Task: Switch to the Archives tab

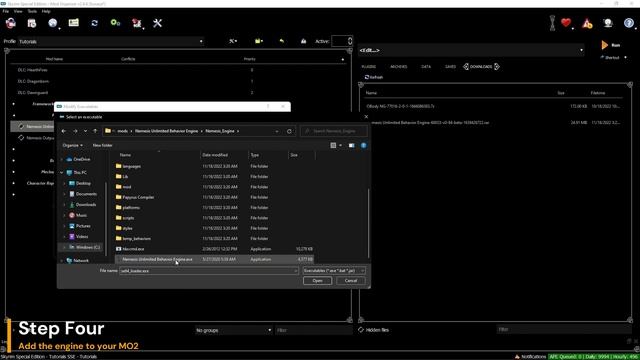Action: click(x=398, y=67)
